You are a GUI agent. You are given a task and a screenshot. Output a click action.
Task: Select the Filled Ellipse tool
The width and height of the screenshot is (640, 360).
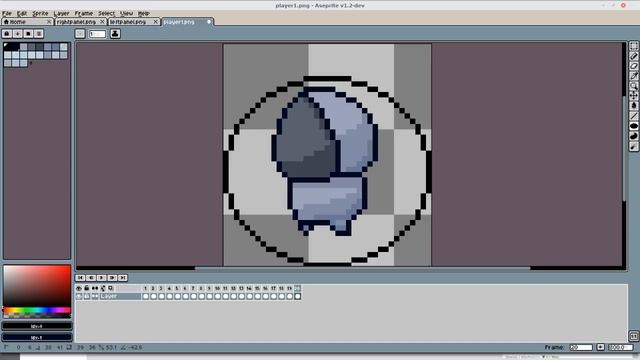pyautogui.click(x=633, y=126)
